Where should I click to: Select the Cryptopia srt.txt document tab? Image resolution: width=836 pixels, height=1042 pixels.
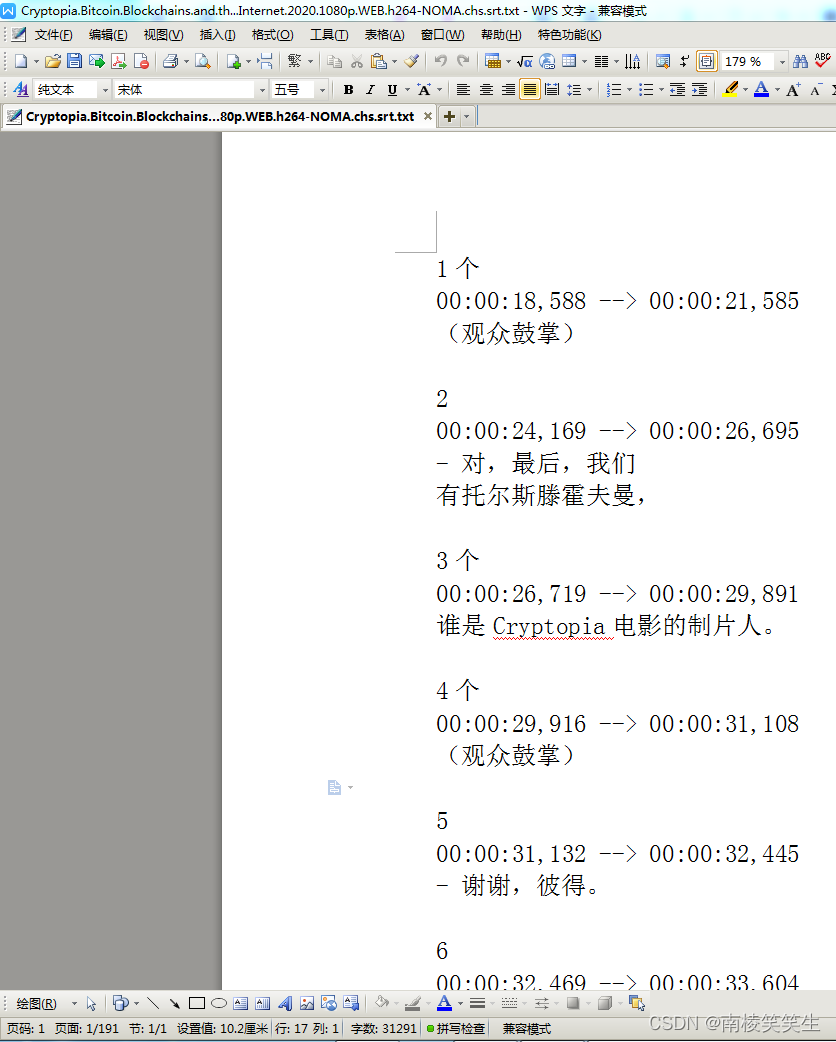[x=220, y=117]
